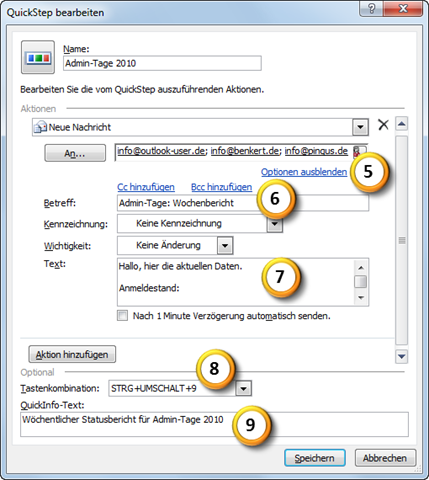Open the dialog help question mark
This screenshot has height=480, width=429.
[x=372, y=9]
